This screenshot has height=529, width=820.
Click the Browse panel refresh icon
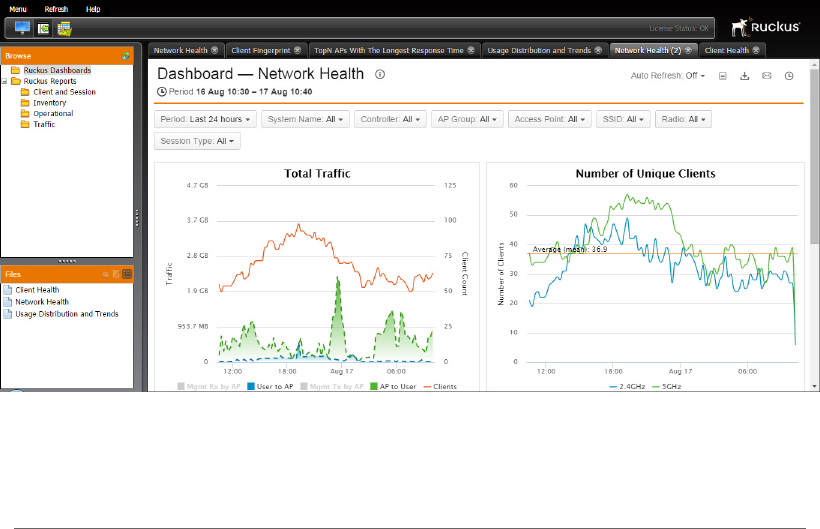pos(126,55)
